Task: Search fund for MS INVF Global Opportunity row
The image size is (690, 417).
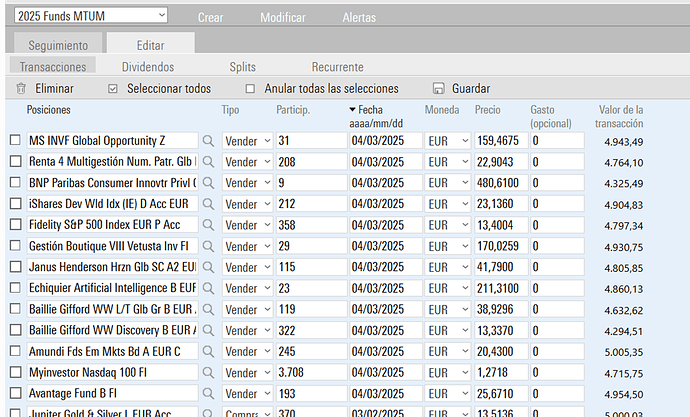Action: coord(208,141)
